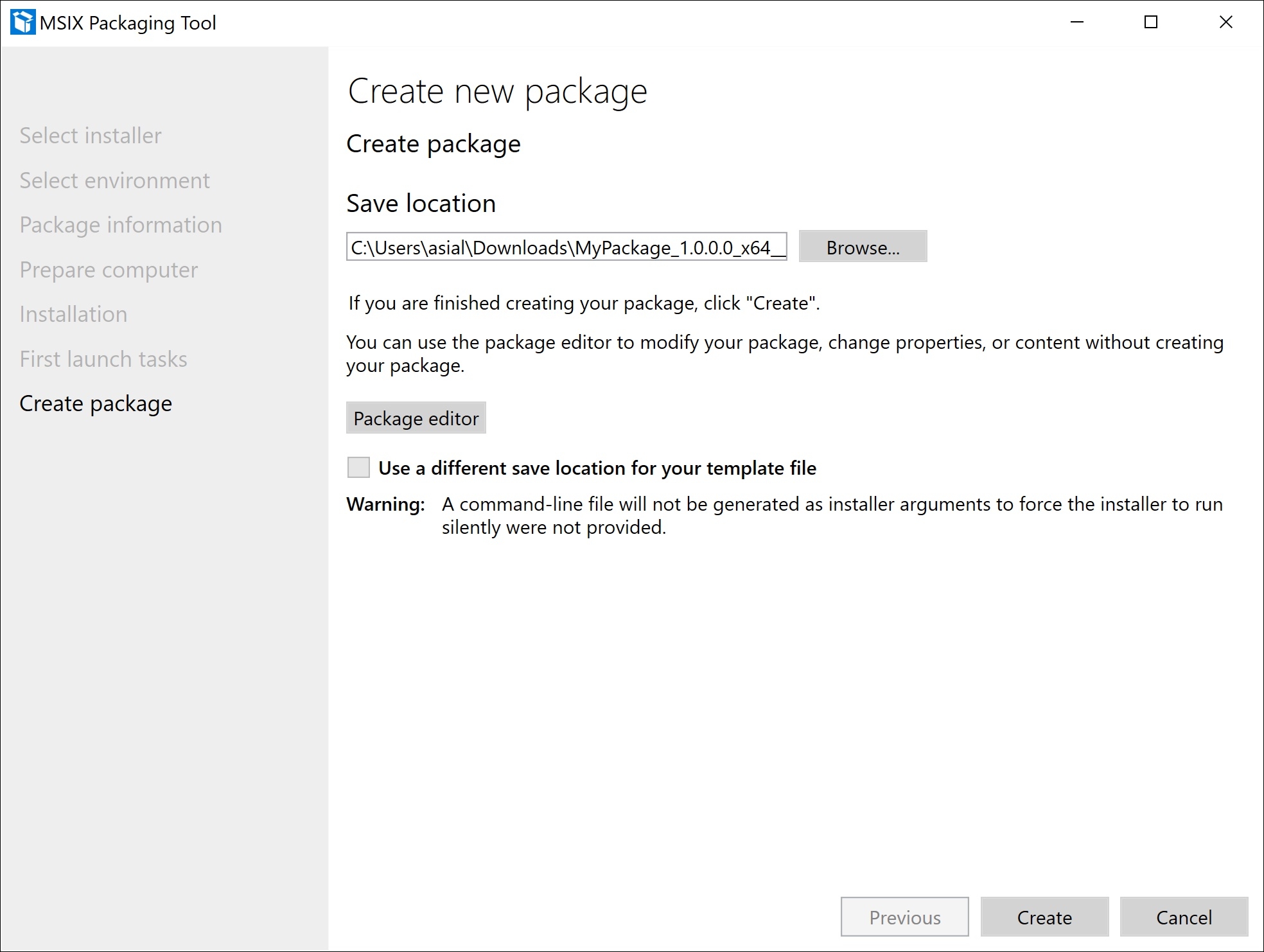Screen dimensions: 1264x952
Task: Jump to the Installation step
Action: point(73,314)
